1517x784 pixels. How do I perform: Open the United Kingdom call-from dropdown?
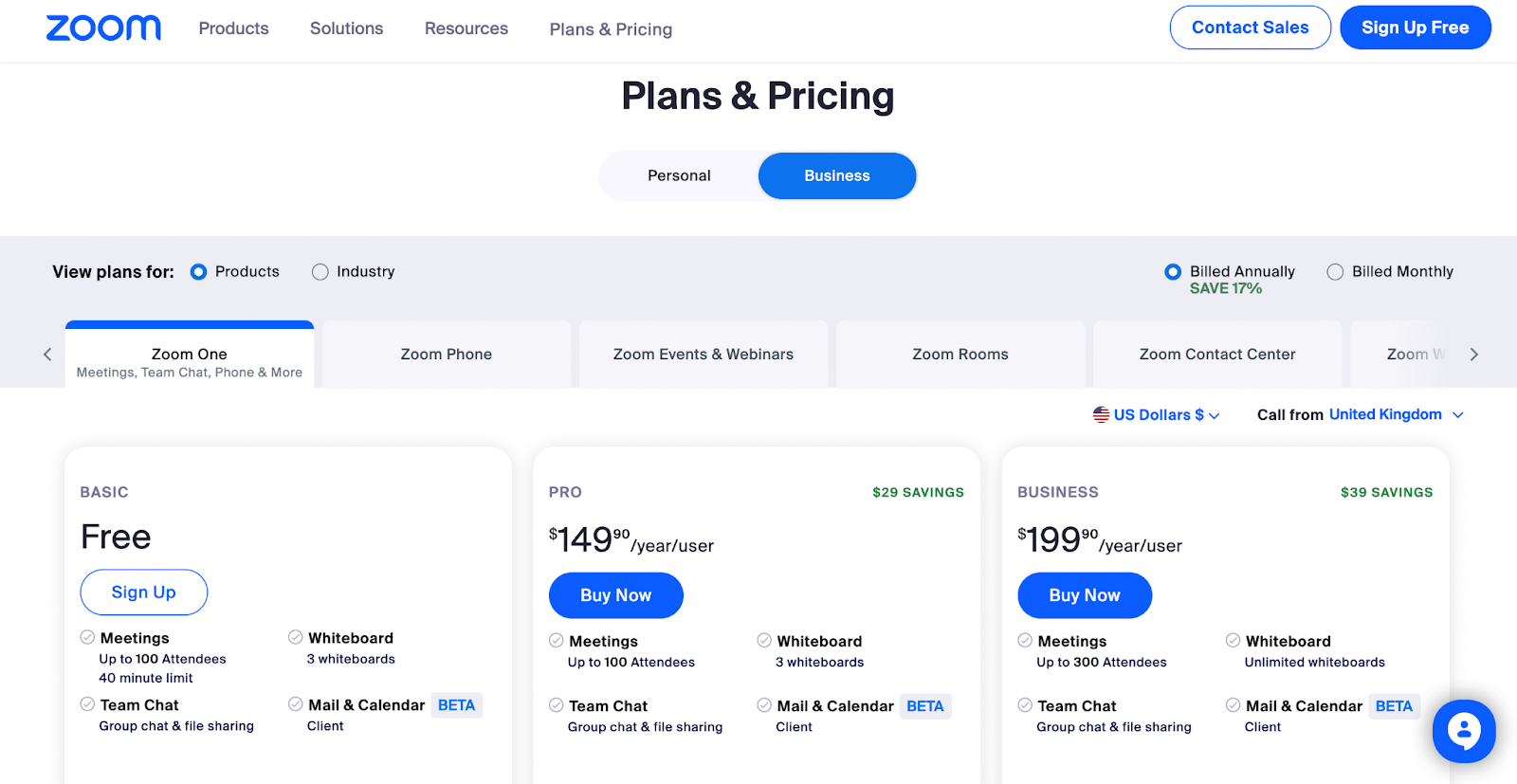[x=1396, y=415]
